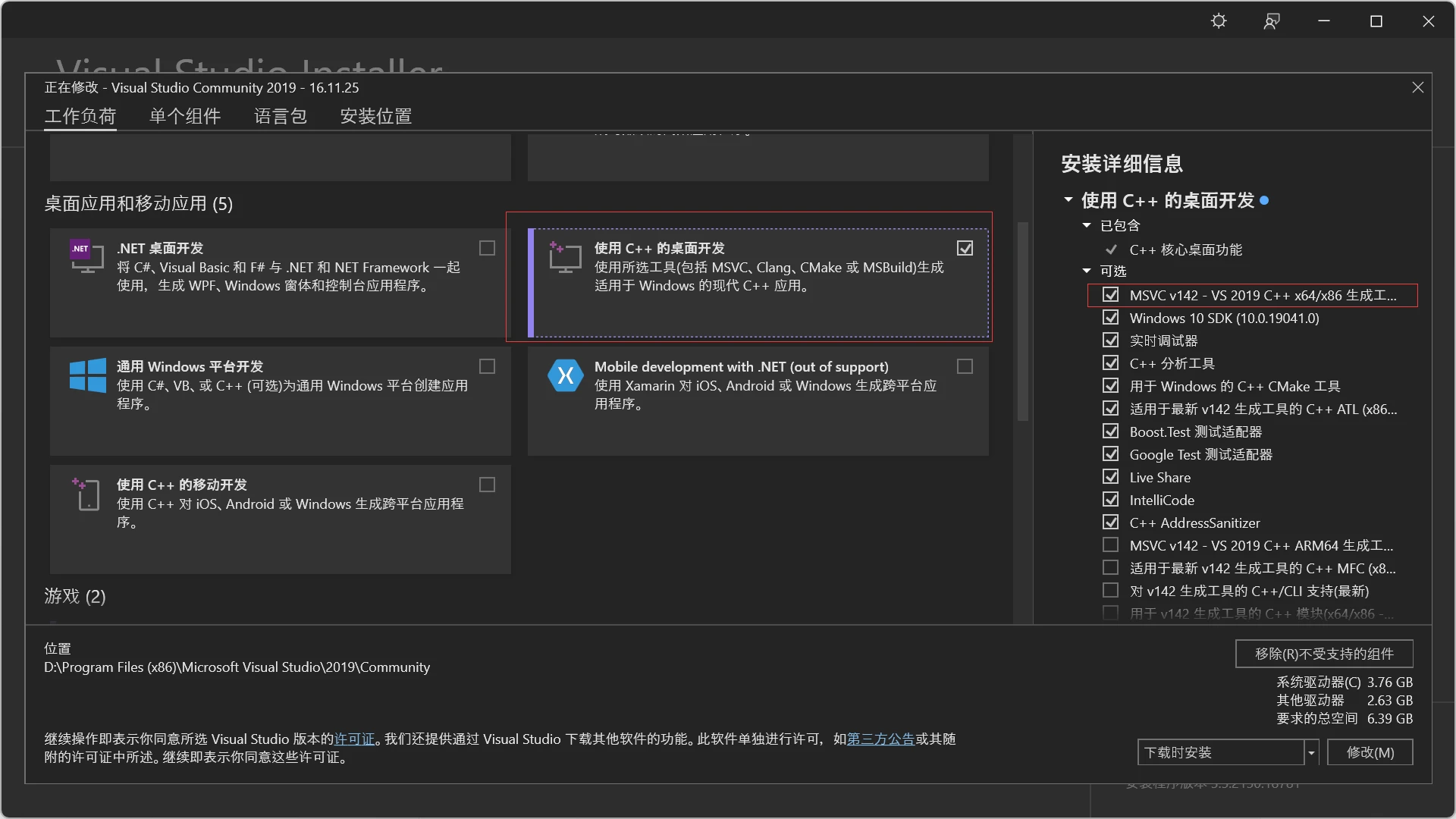Click the 桌面应用和移动应用 (5) heading
This screenshot has height=819, width=1456.
[139, 203]
